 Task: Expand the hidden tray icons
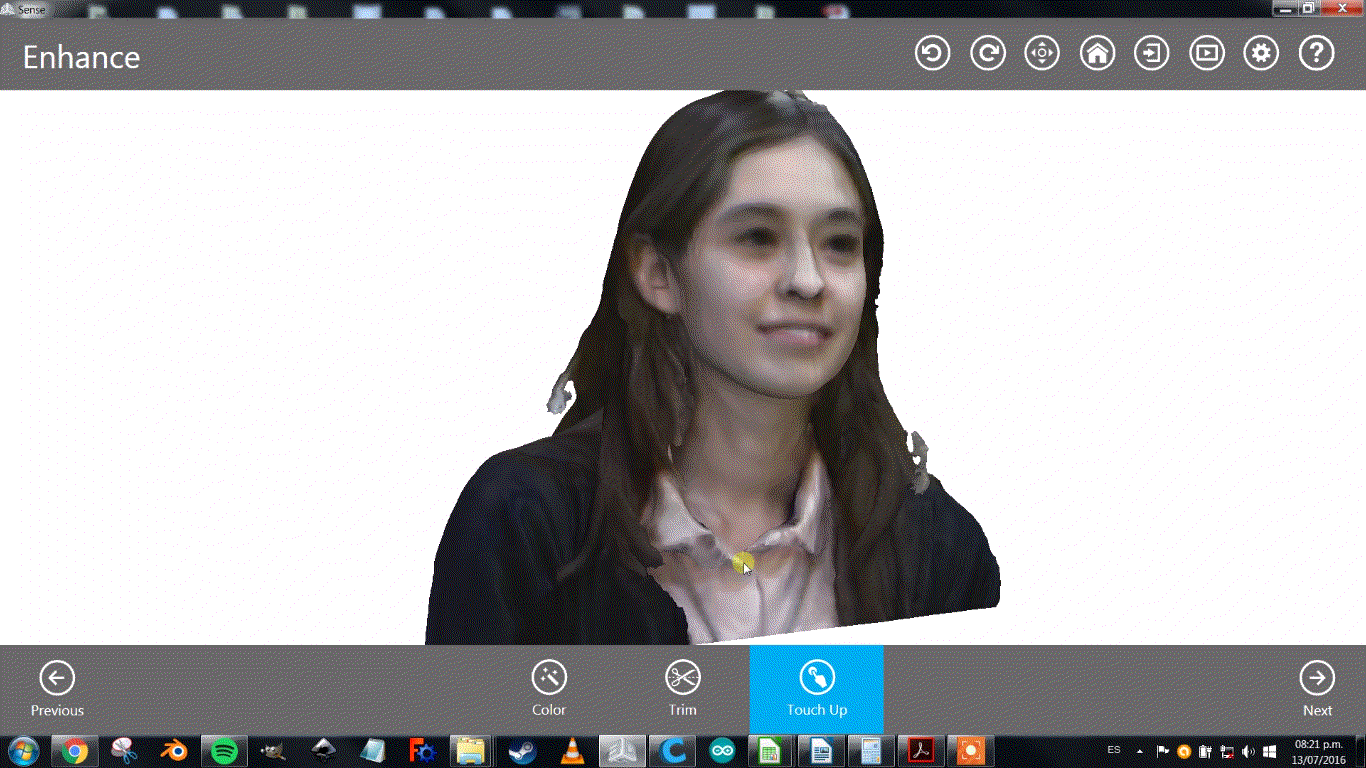1141,750
